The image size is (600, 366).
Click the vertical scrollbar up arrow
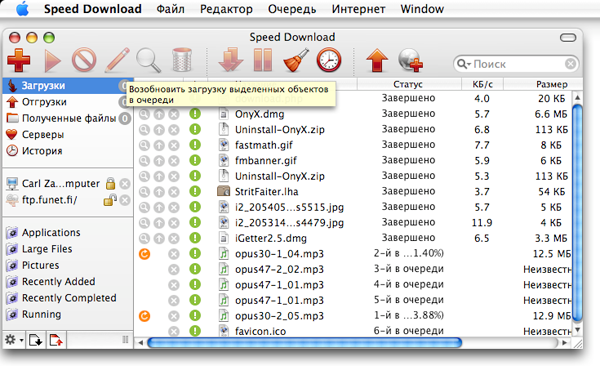577,98
